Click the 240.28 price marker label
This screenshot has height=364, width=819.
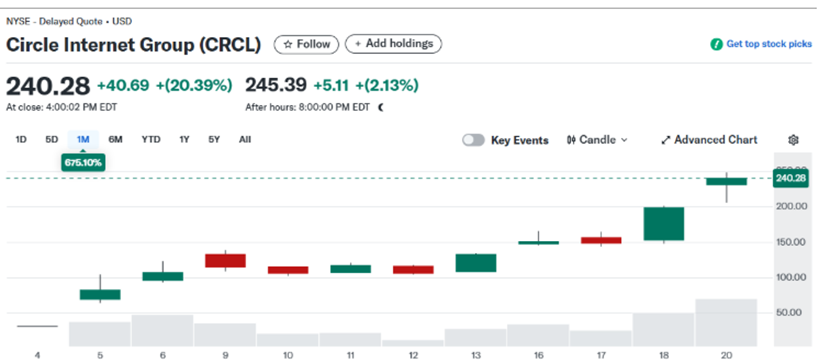790,178
